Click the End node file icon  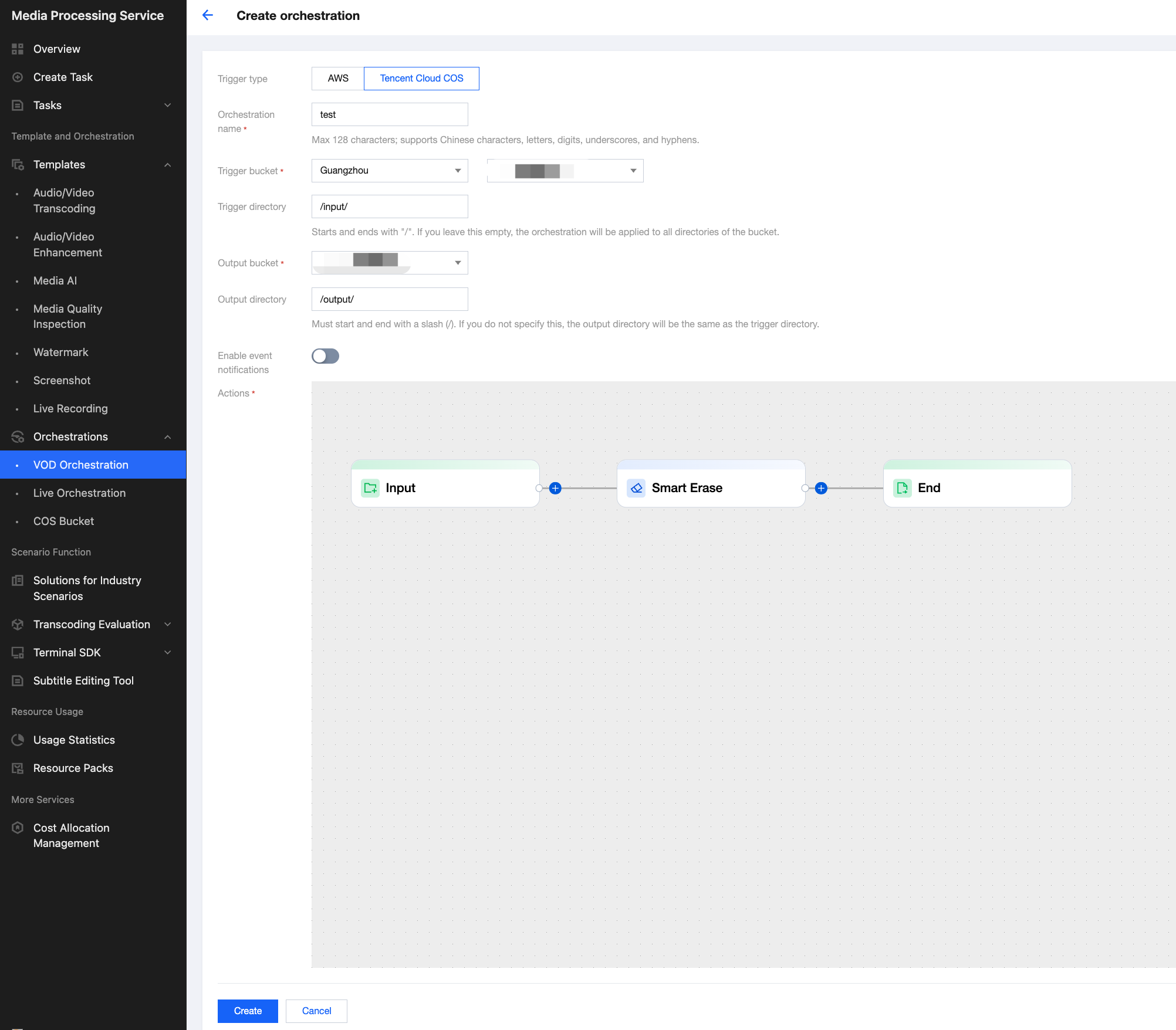pos(902,488)
